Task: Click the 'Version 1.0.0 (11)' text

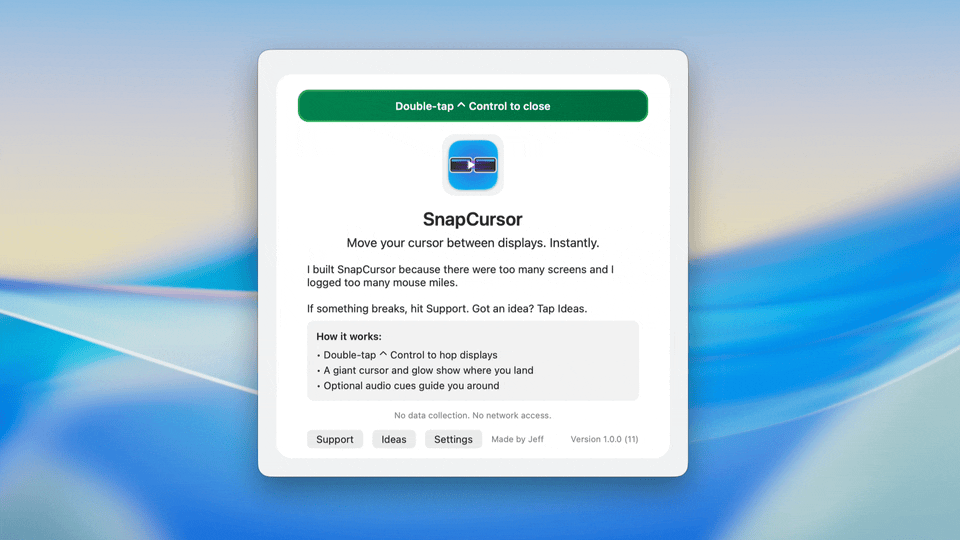Action: click(x=604, y=439)
